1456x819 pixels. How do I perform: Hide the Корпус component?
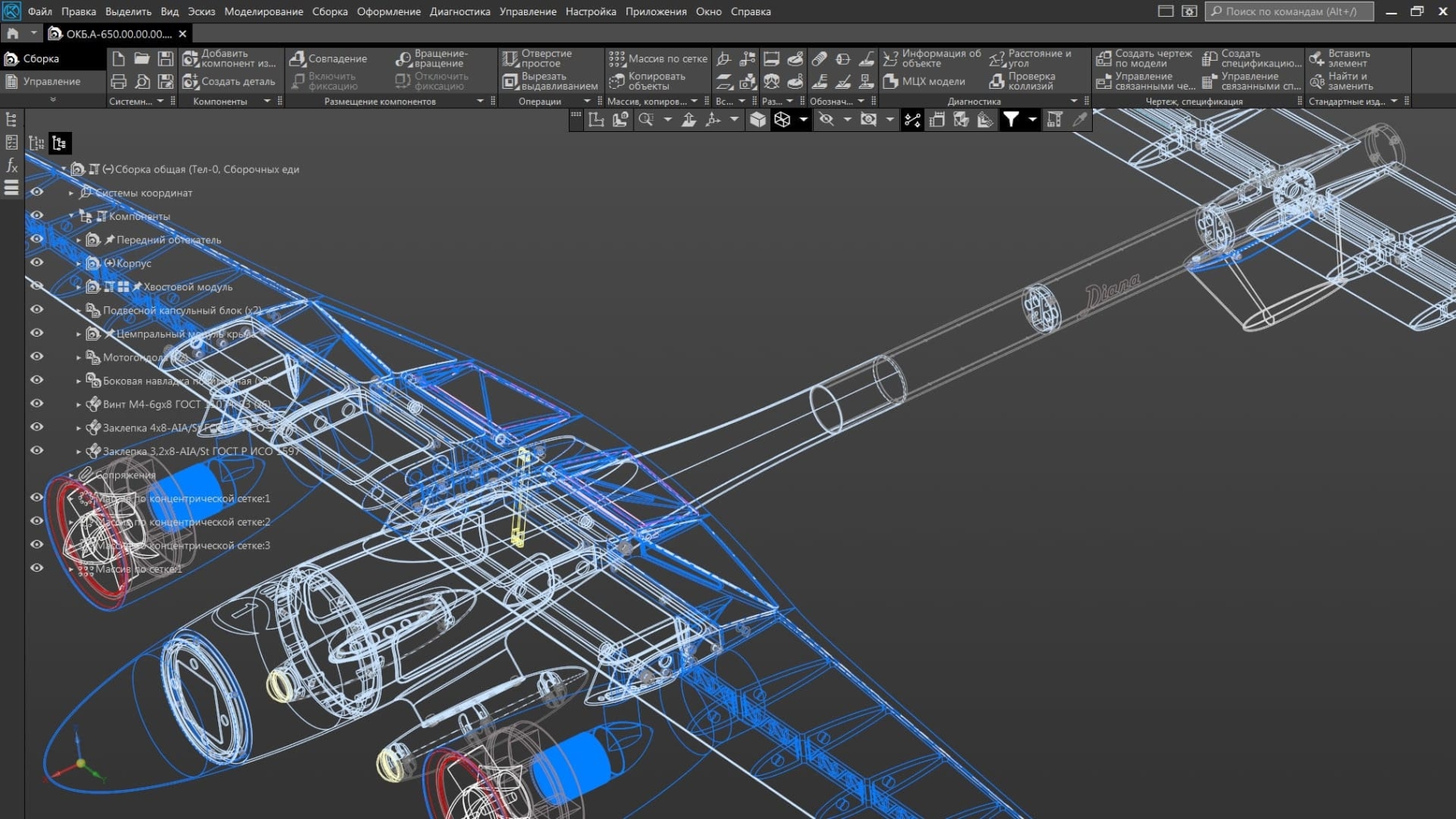(37, 262)
